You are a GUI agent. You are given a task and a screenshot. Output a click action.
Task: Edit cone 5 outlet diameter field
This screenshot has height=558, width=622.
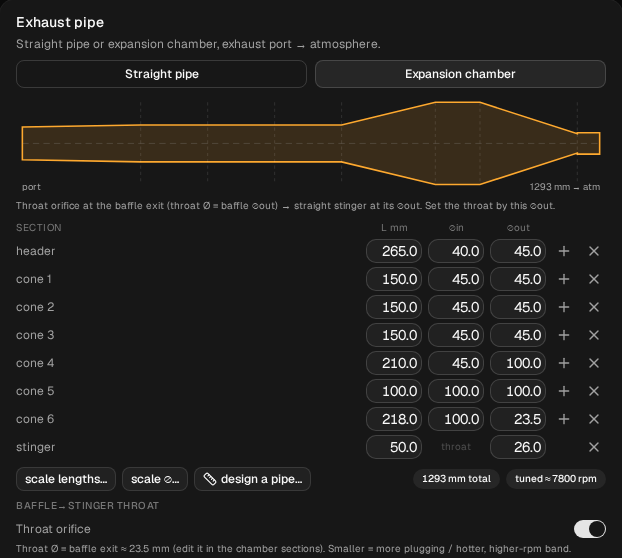[x=518, y=391]
